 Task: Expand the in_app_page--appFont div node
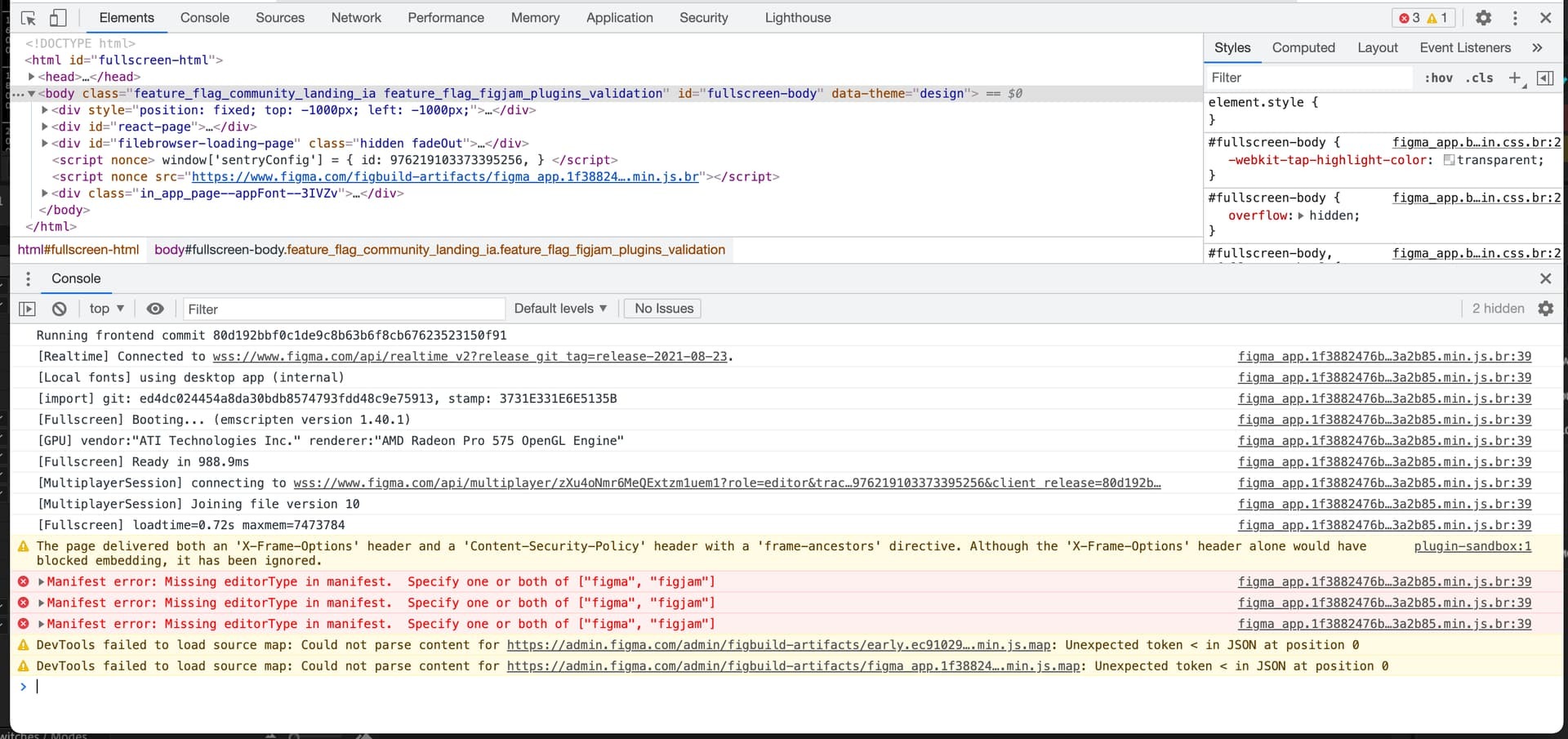tap(46, 194)
